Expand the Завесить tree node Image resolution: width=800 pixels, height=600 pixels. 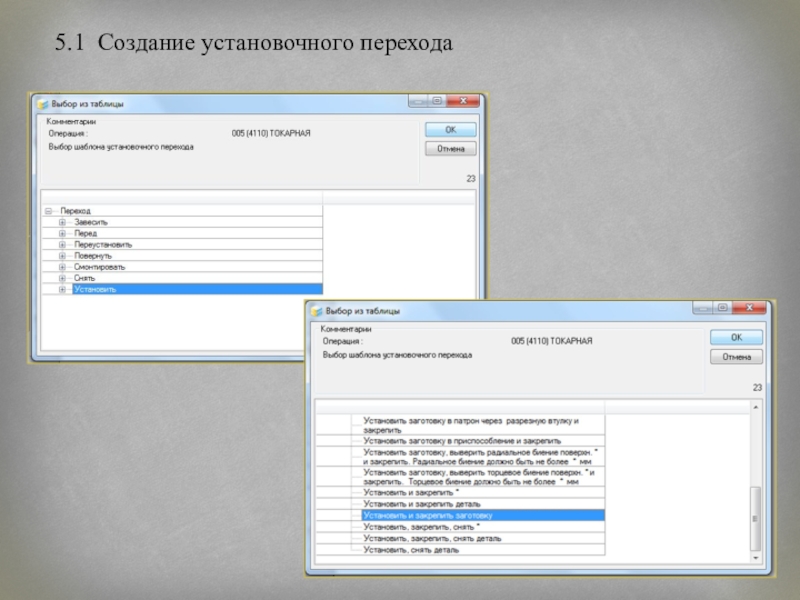[62, 222]
